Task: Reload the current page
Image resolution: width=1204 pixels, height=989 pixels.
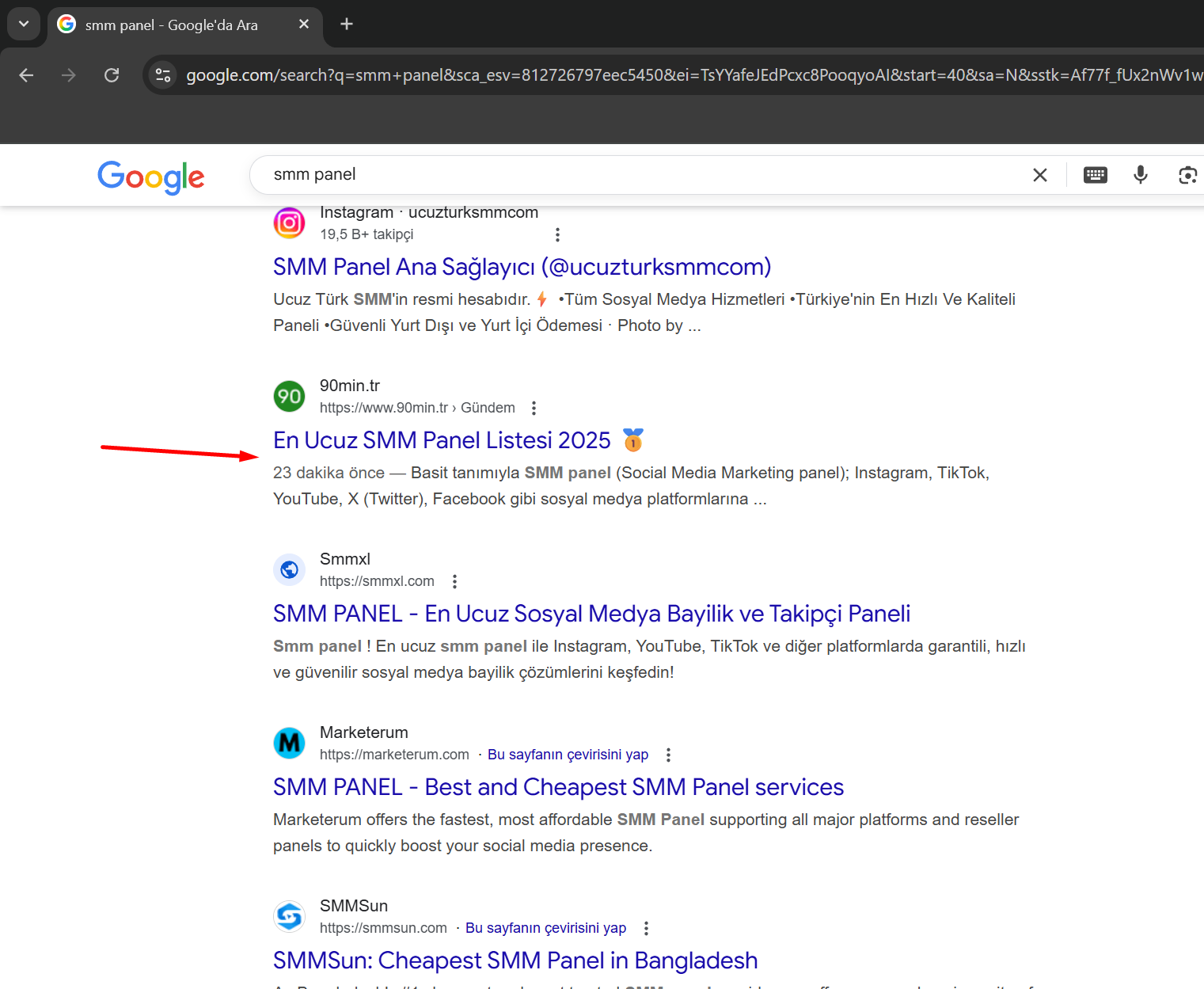Action: 112,75
